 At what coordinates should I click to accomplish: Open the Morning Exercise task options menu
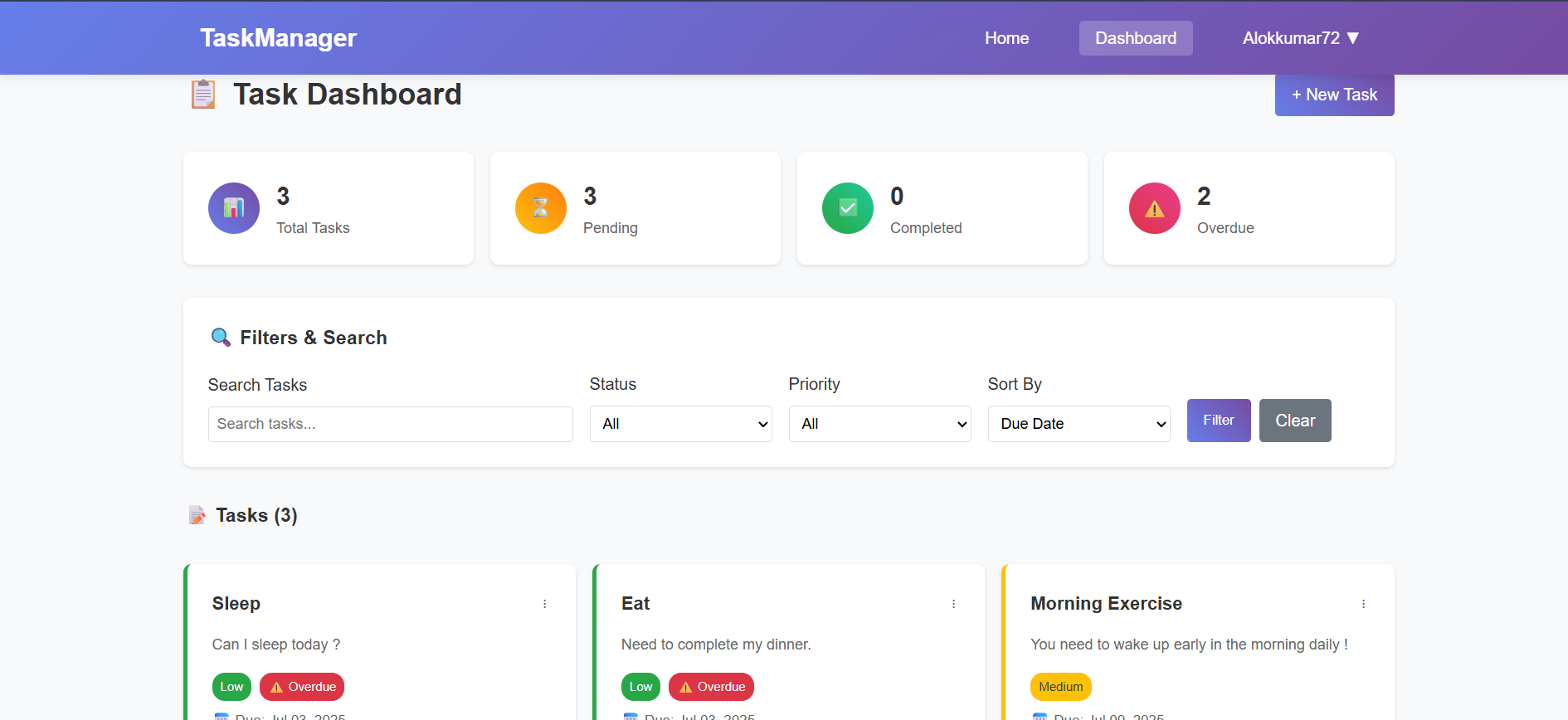(1363, 604)
